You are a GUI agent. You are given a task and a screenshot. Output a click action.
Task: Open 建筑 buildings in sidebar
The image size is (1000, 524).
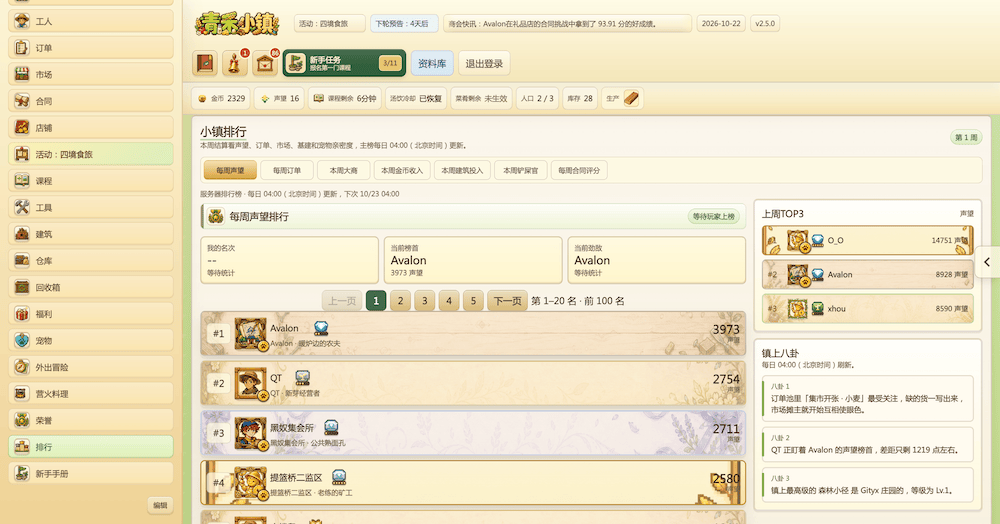pos(91,234)
